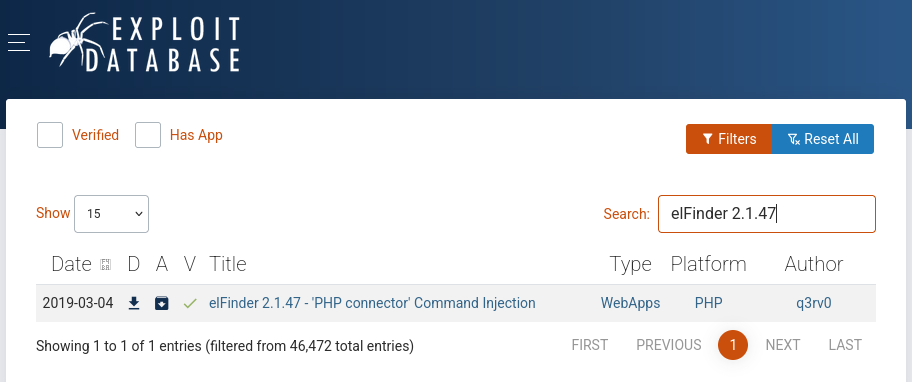Screen dimensions: 912x382
Task: Sort entries by the Date sort icon
Action: (x=106, y=265)
